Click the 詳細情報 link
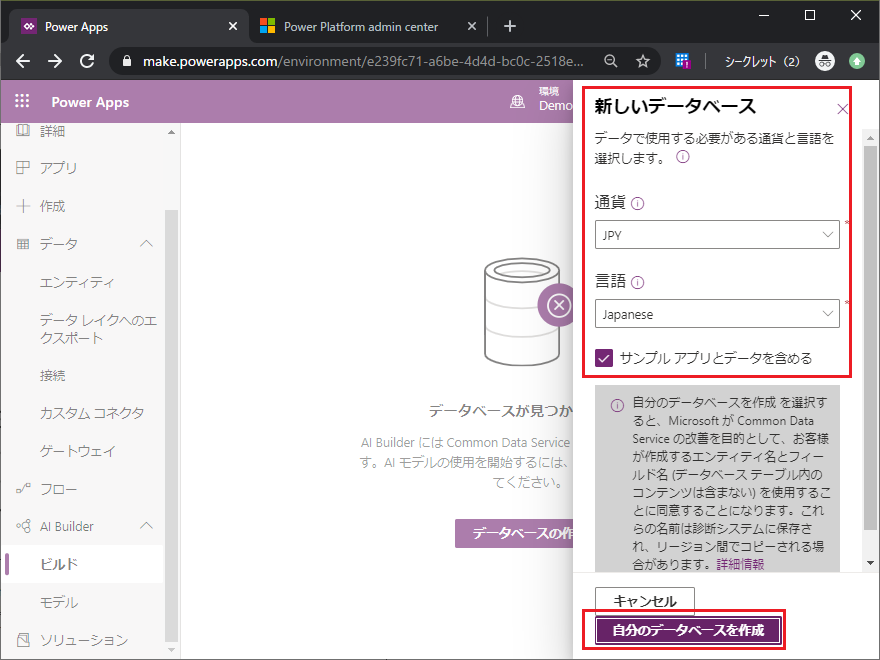 (740, 564)
